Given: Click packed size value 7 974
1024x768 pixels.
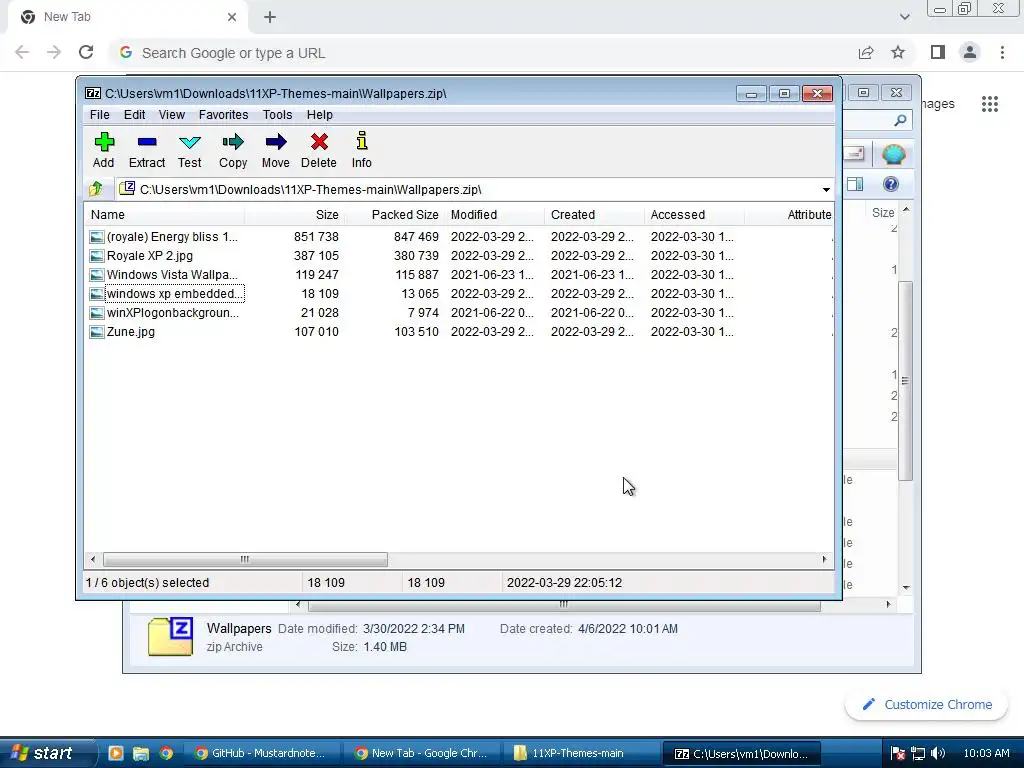Looking at the screenshot, I should pos(423,313).
